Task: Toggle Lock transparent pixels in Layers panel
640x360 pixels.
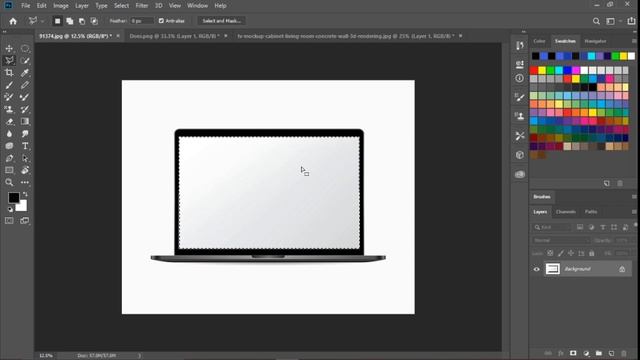Action: tap(550, 253)
